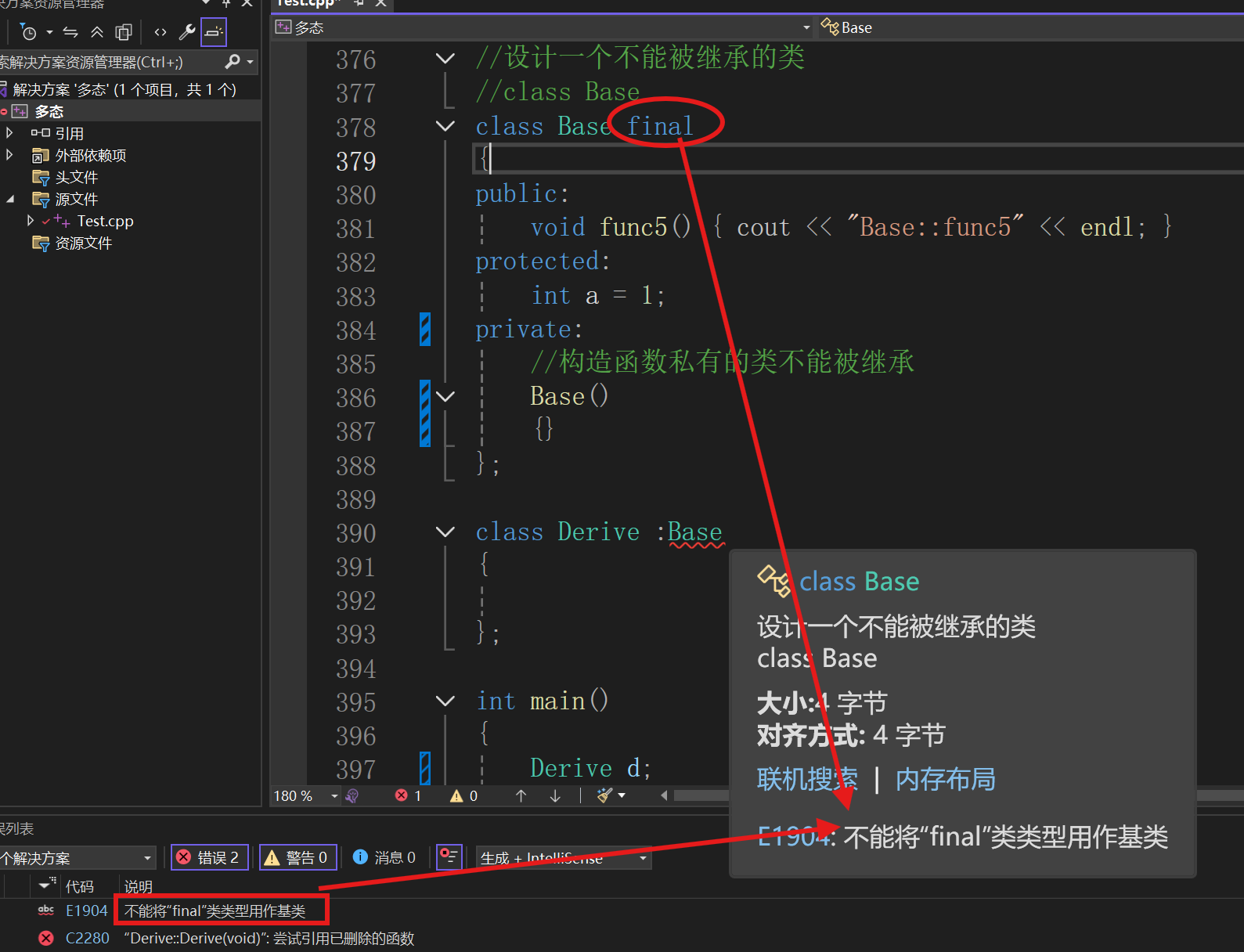Click the error list category filter icon
Image resolution: width=1244 pixels, height=952 pixels.
(x=47, y=885)
